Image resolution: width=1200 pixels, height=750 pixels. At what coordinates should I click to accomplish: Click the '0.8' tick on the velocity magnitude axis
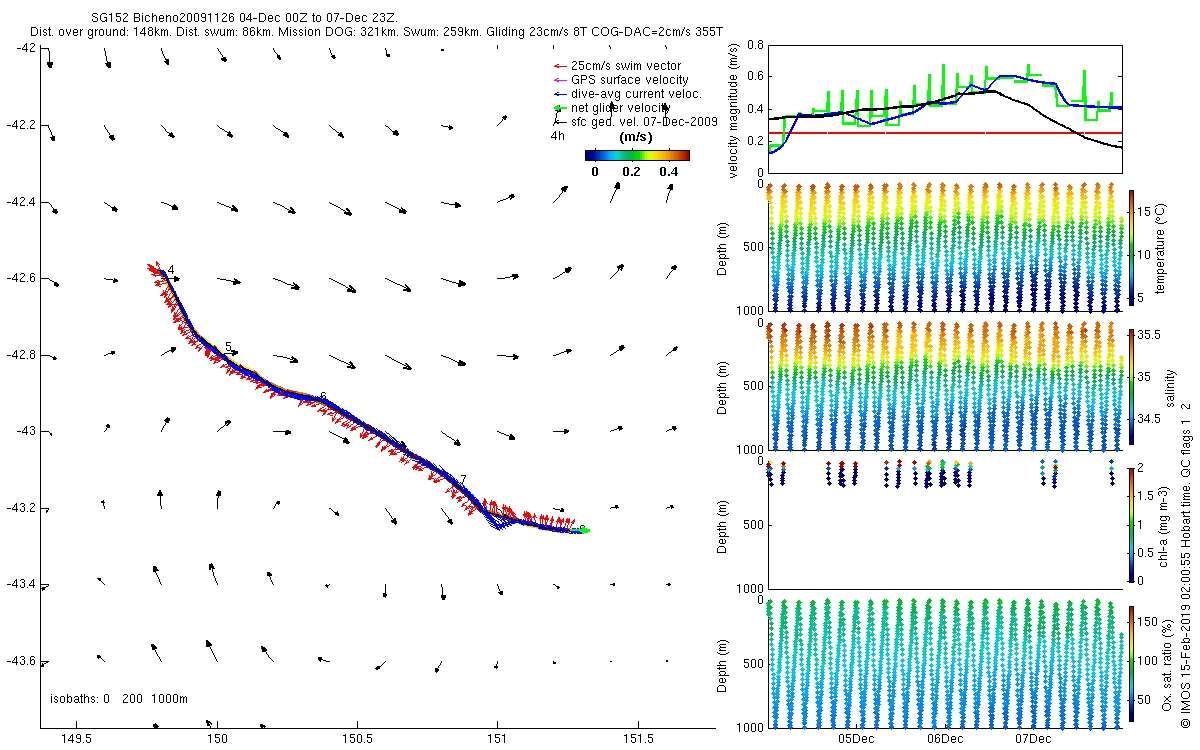click(x=755, y=46)
